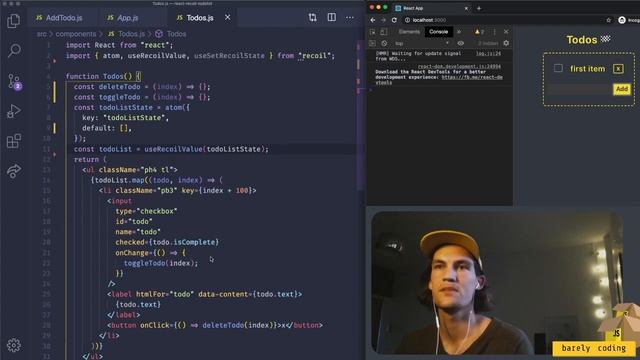This screenshot has height=360, width=640.
Task: Split the editor to the right
Action: pyautogui.click(x=331, y=18)
